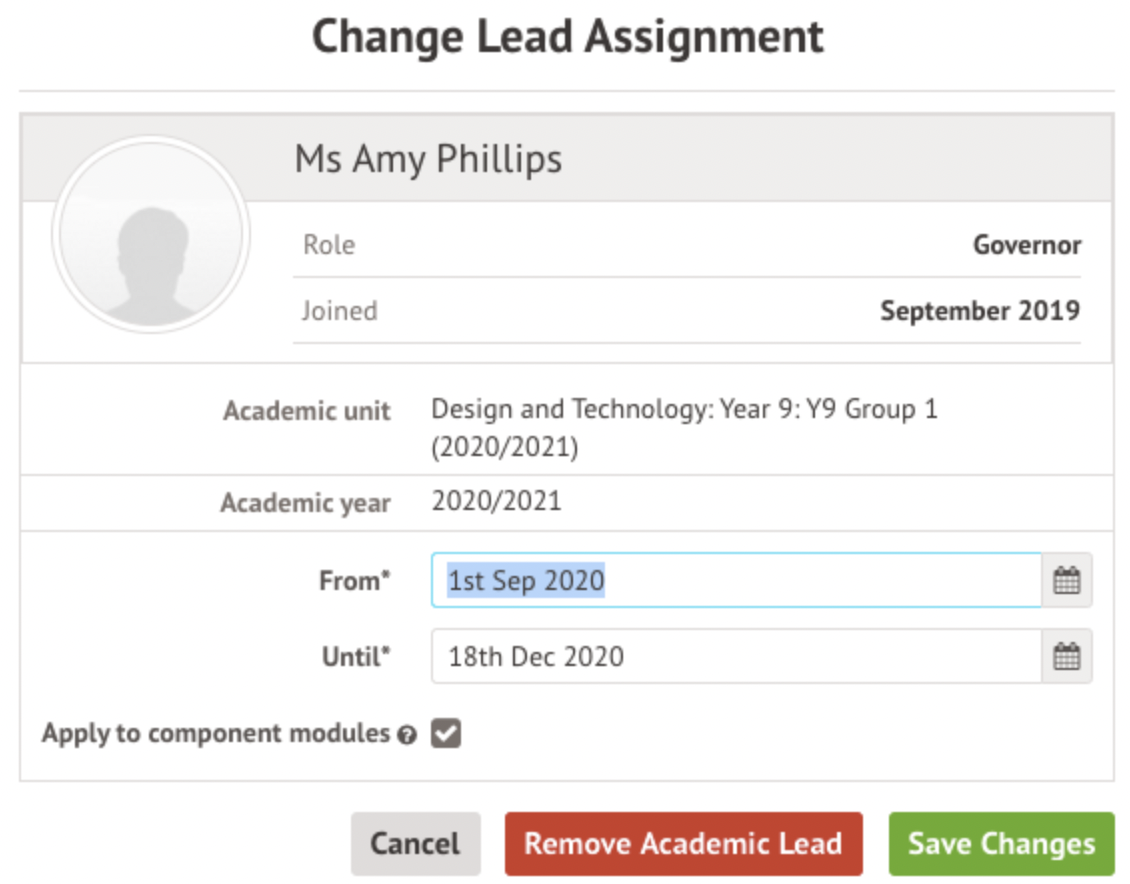
Task: Click the Change Lead Assignment heading
Action: coord(567,38)
